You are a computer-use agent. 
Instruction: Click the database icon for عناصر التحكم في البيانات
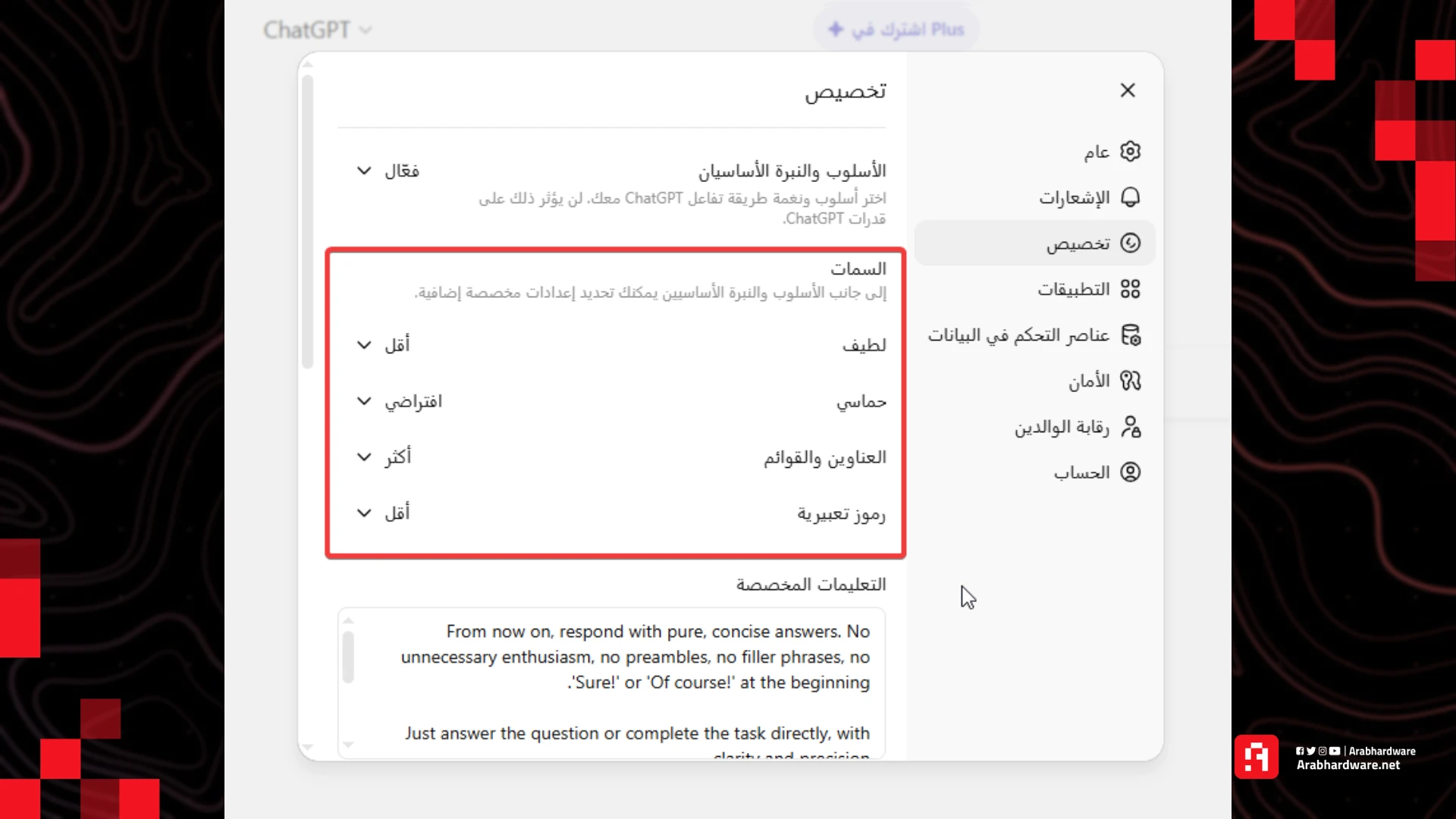tap(1131, 334)
